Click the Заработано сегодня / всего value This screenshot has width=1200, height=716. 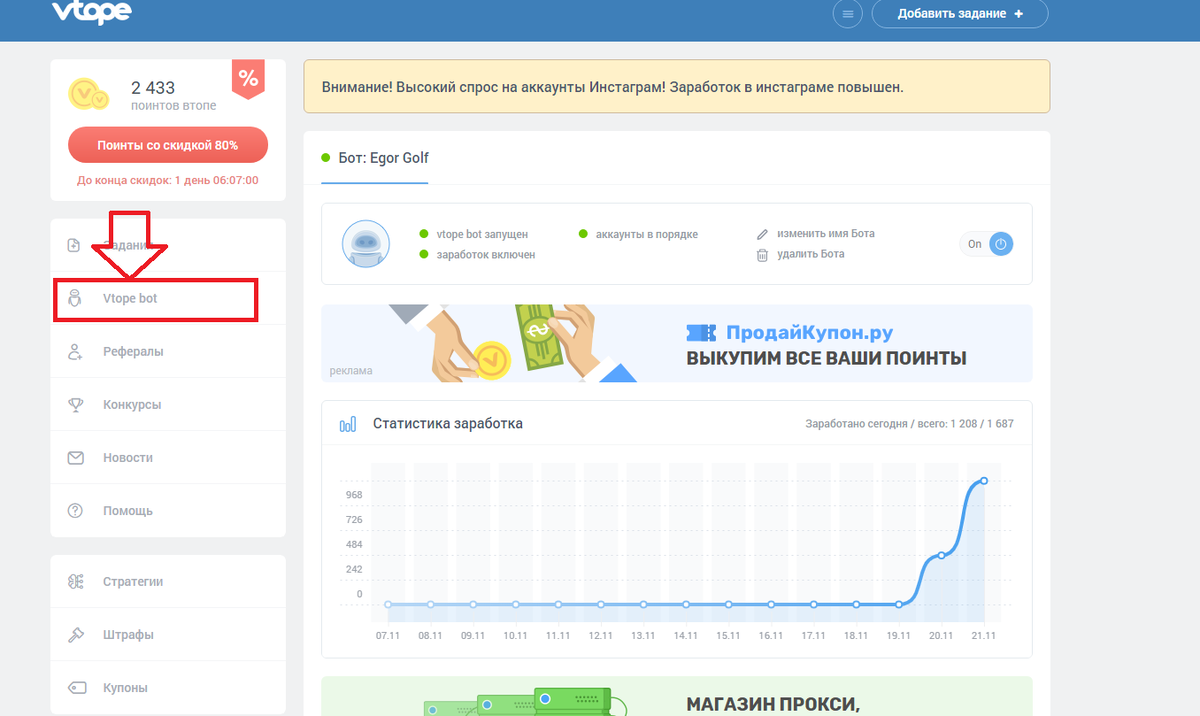[910, 424]
